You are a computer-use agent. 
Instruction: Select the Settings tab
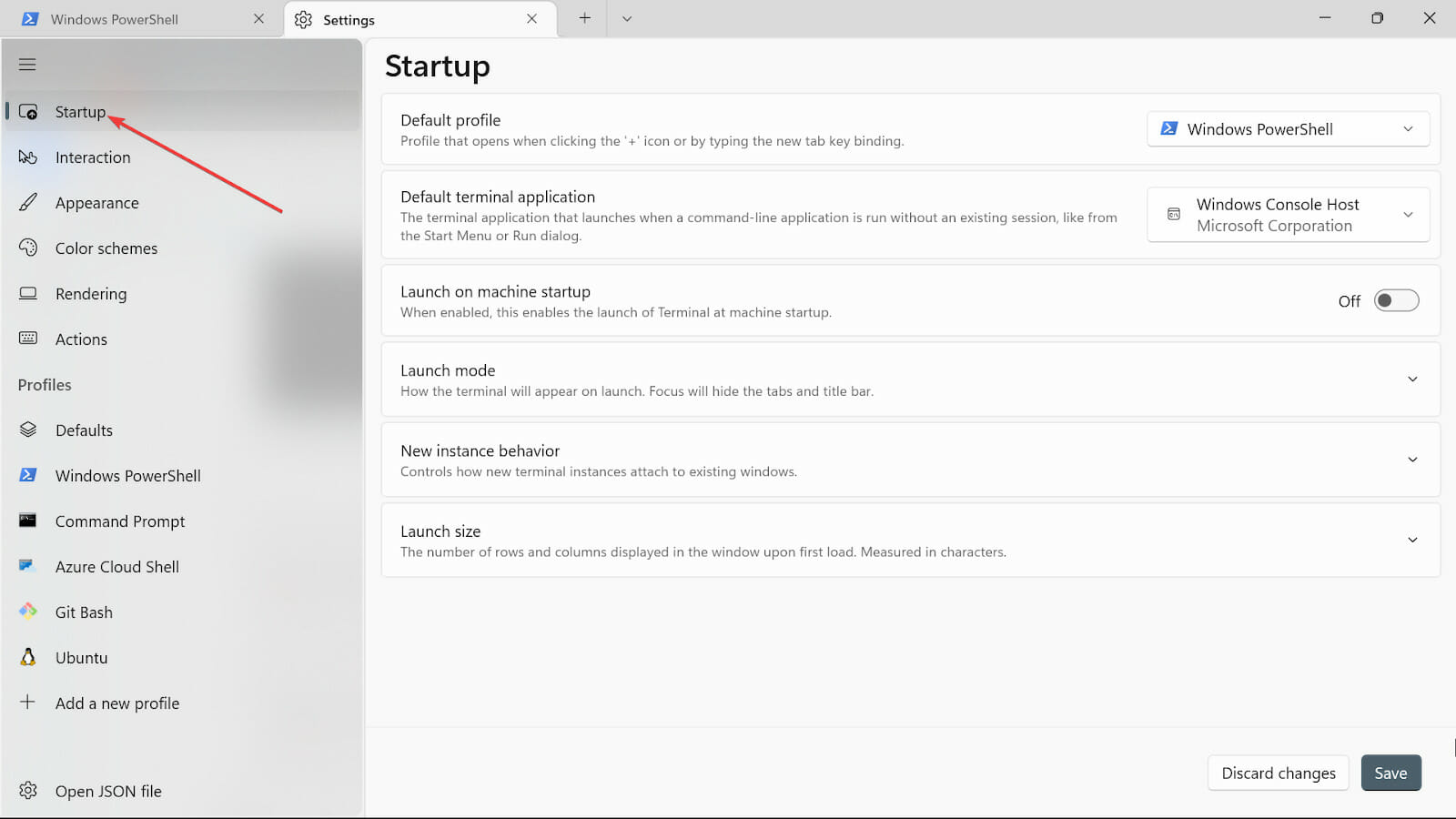(420, 19)
